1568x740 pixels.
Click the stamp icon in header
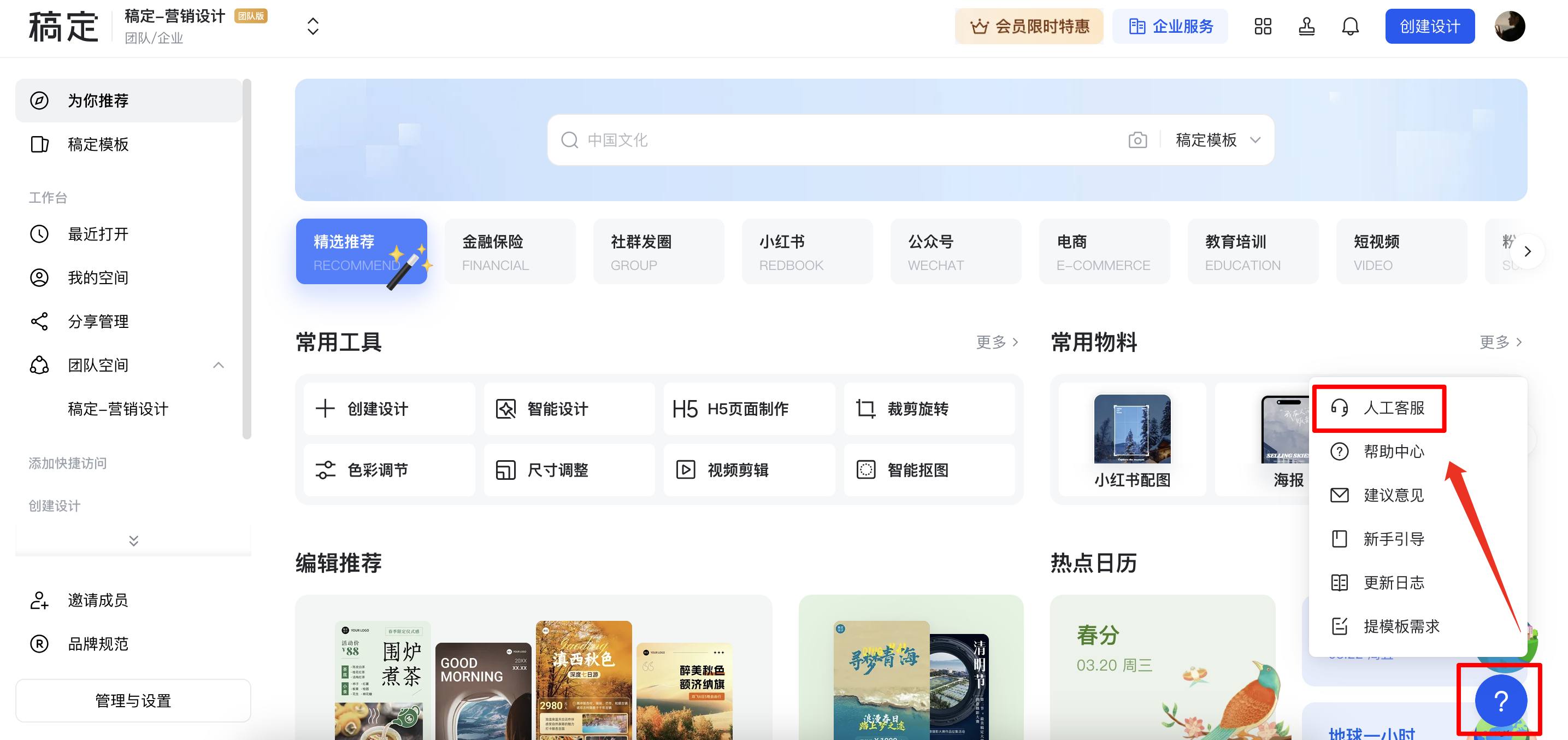point(1306,26)
